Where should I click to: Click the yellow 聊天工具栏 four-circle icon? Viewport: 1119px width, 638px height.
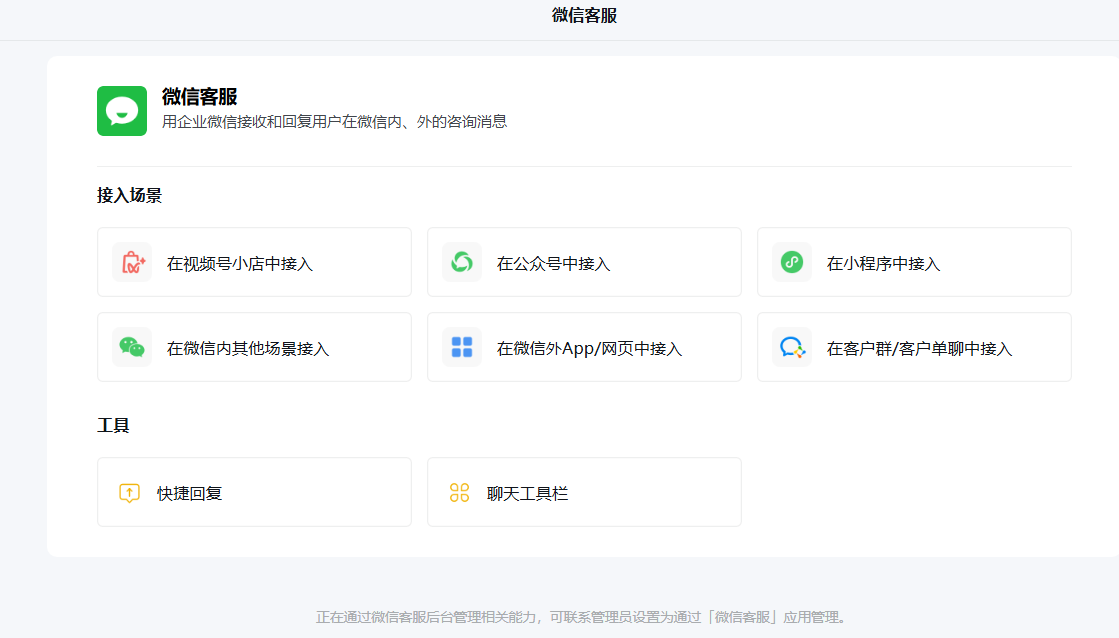point(459,493)
